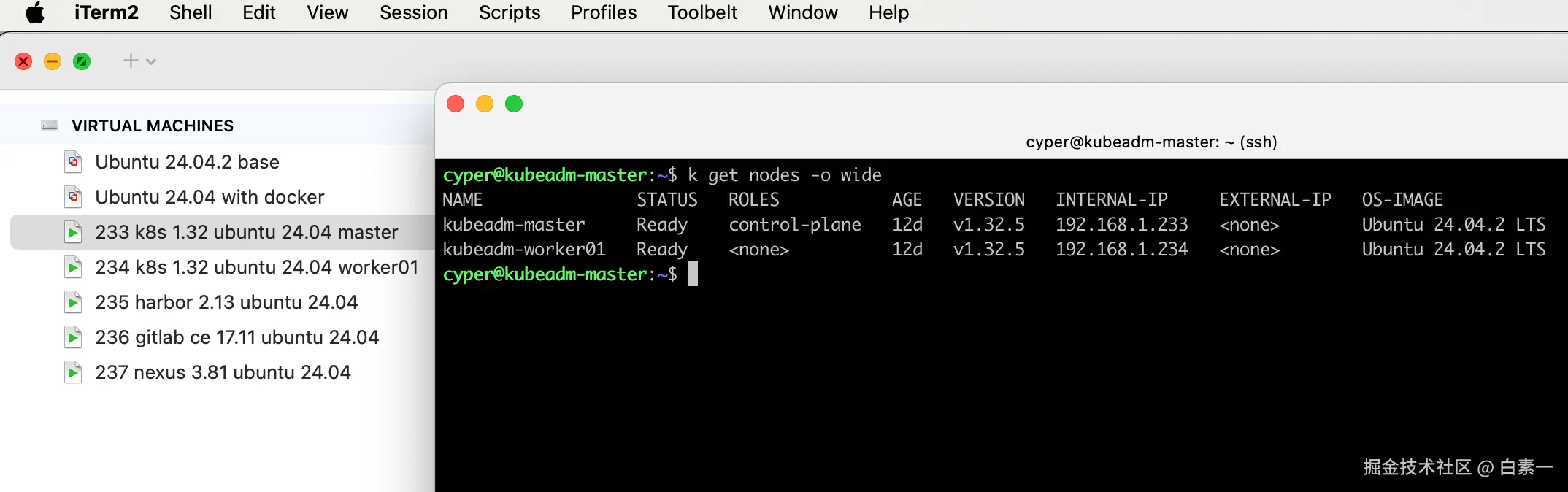Screen dimensions: 1568x492
Task: Open the Window menu
Action: [x=803, y=13]
